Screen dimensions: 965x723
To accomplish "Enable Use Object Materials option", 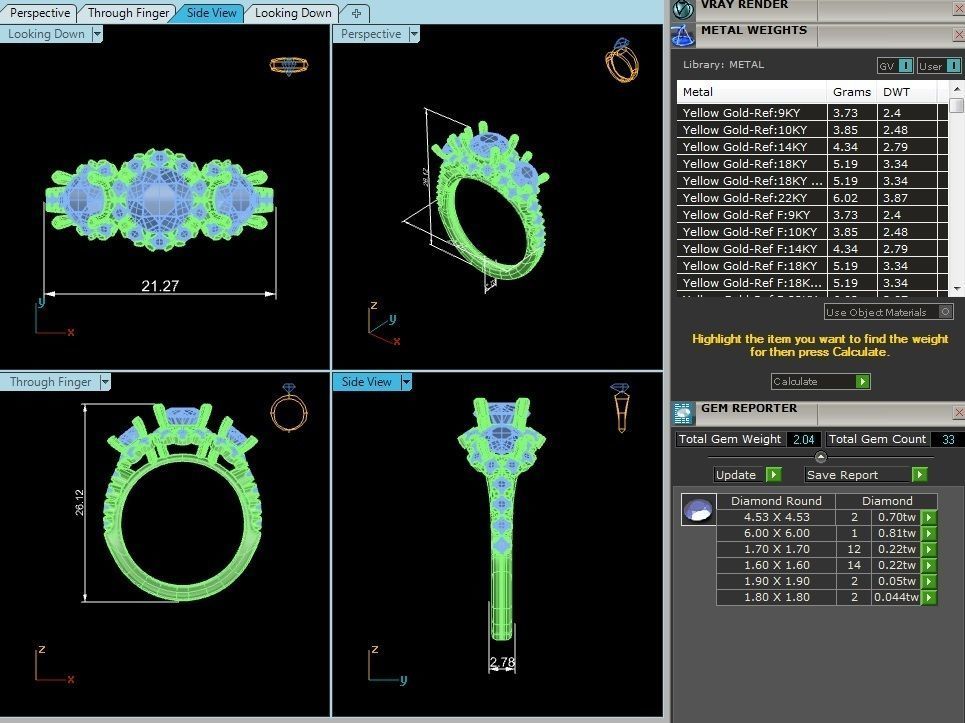I will (888, 312).
